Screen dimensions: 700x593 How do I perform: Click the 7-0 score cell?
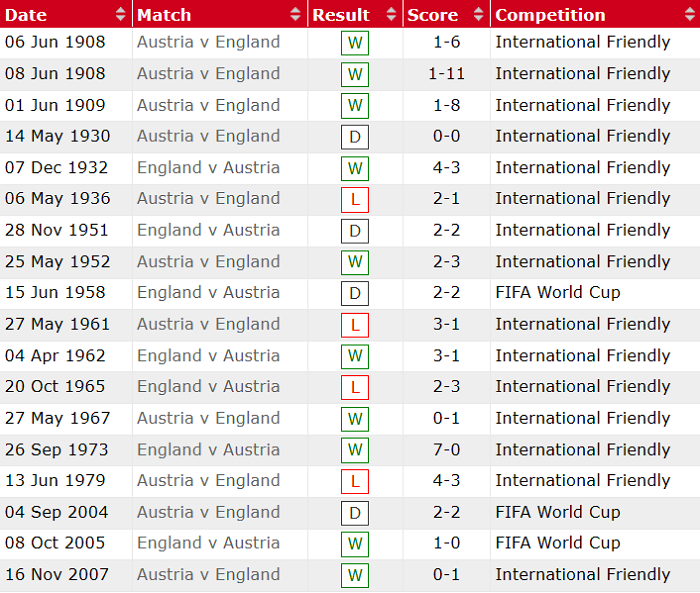click(445, 450)
